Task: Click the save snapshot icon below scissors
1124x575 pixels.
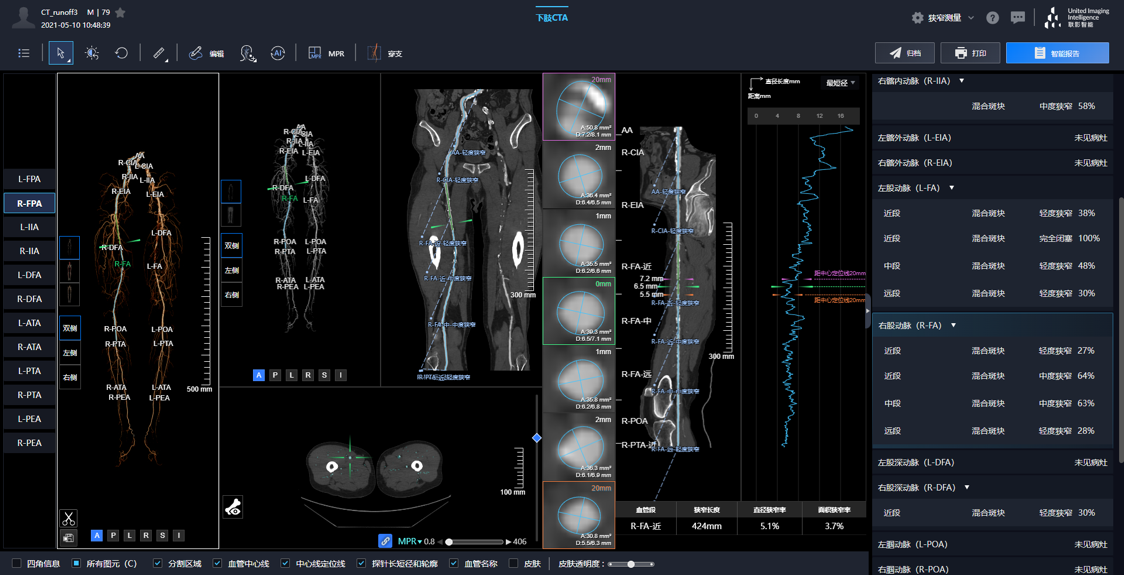Action: coord(69,537)
